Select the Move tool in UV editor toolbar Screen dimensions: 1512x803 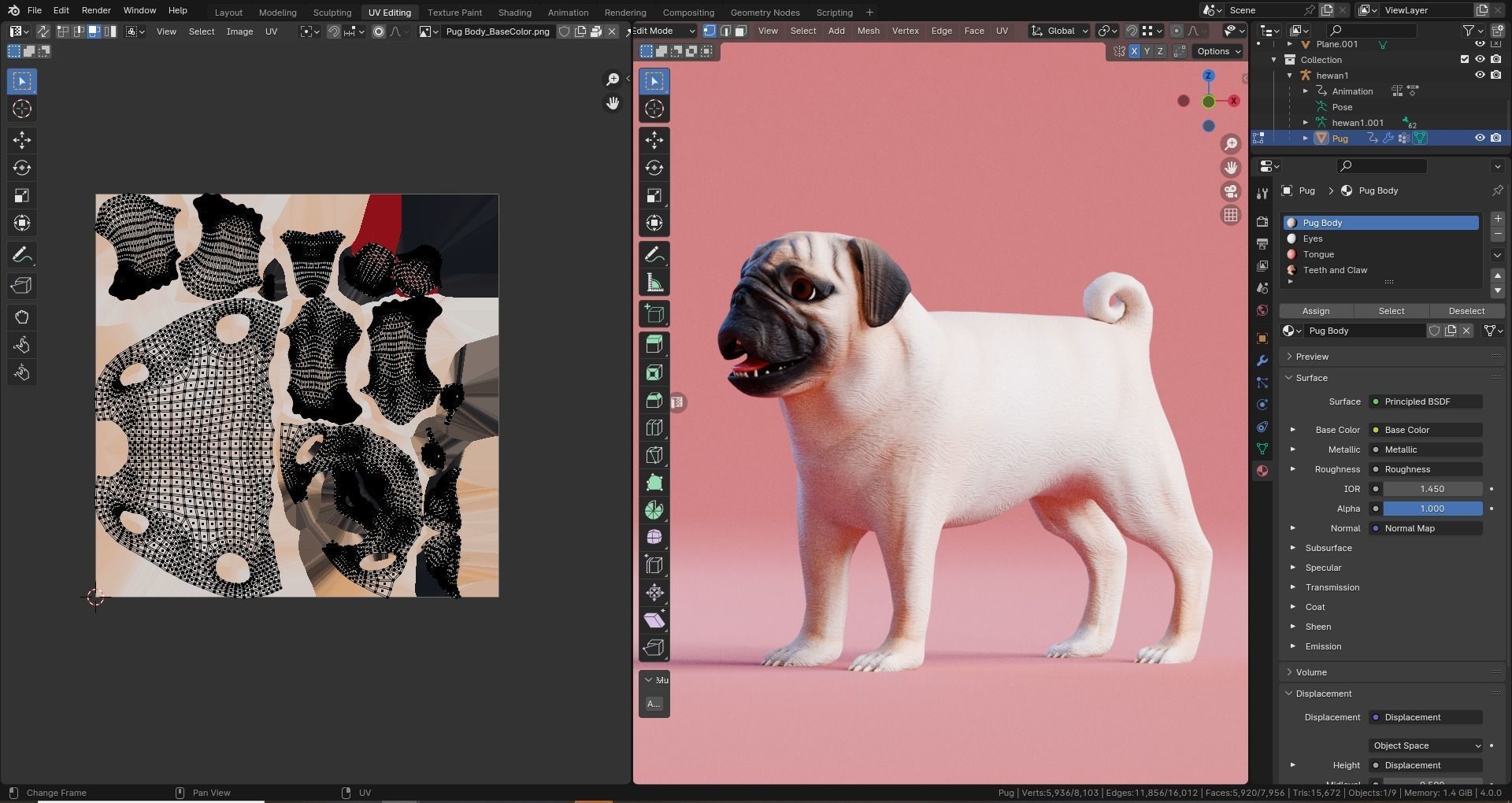pos(22,140)
